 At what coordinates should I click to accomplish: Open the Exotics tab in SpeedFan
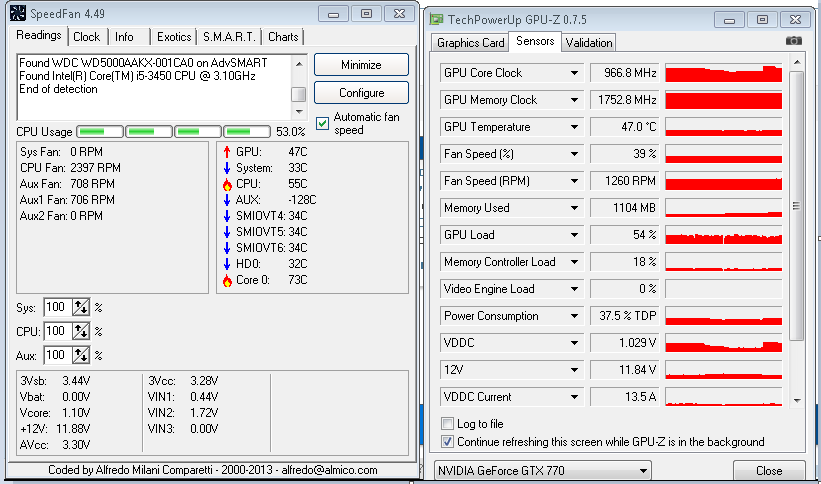tap(174, 37)
